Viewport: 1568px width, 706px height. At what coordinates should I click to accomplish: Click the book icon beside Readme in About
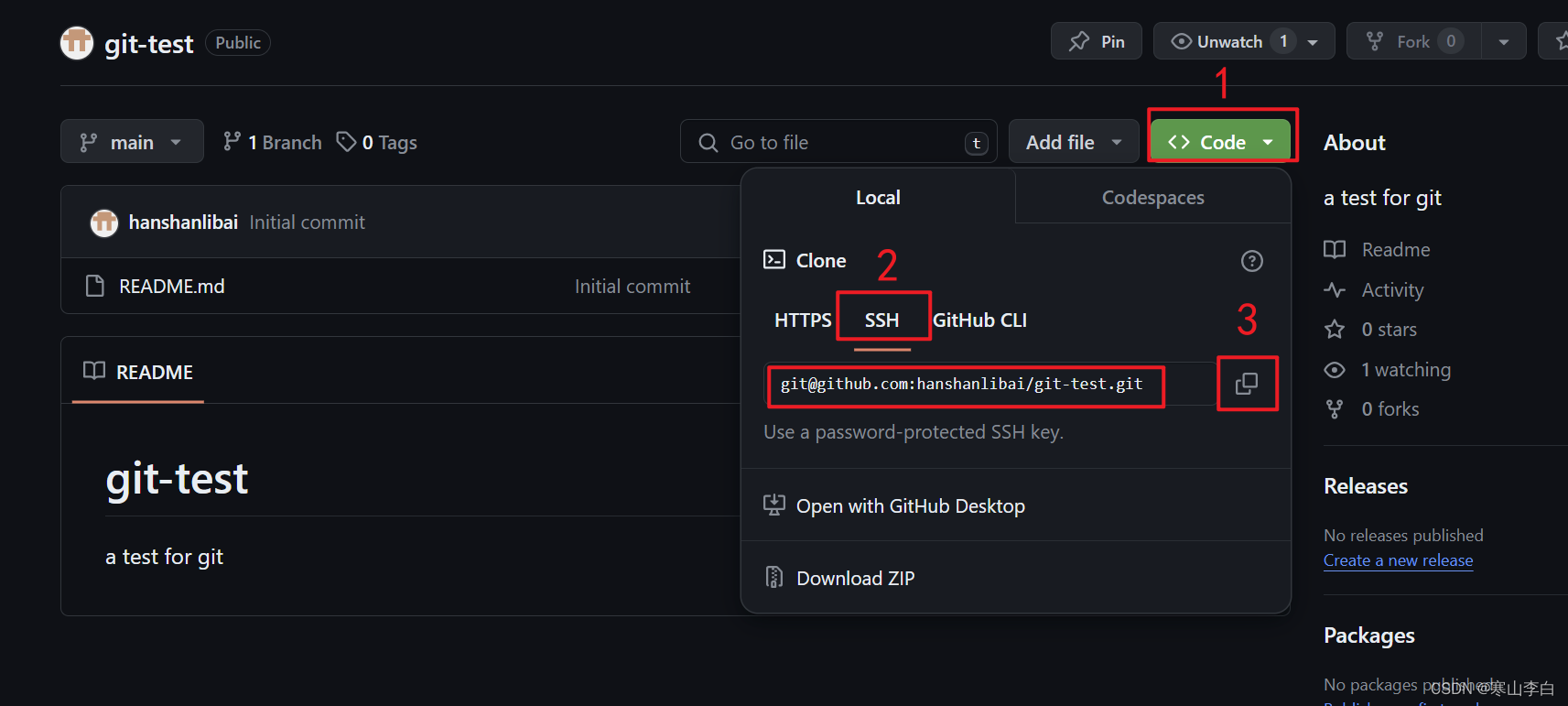[x=1335, y=249]
